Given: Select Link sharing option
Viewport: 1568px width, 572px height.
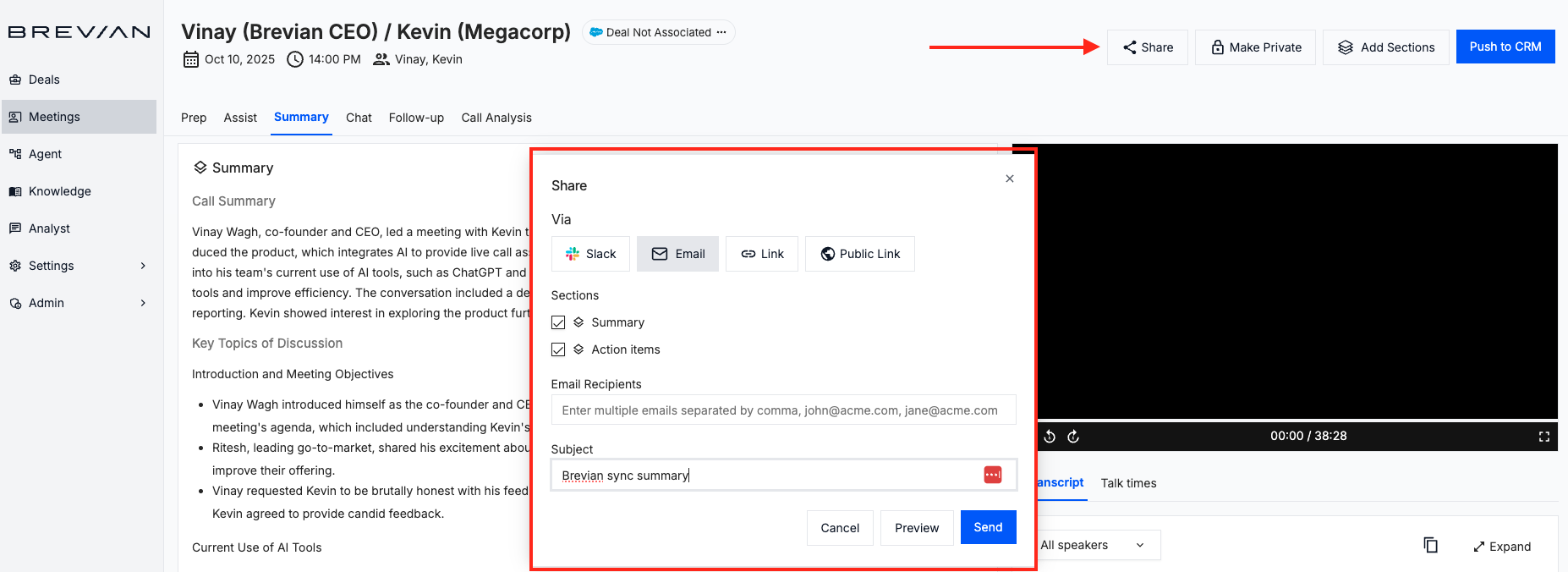Looking at the screenshot, I should [762, 254].
